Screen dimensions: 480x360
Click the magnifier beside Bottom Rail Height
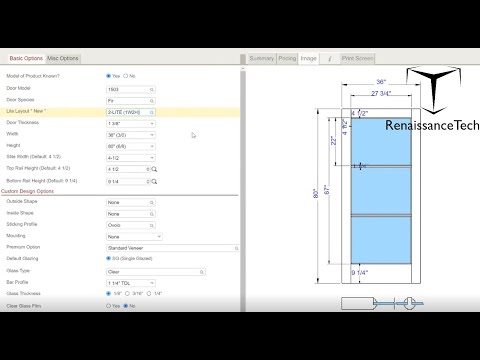154,182
